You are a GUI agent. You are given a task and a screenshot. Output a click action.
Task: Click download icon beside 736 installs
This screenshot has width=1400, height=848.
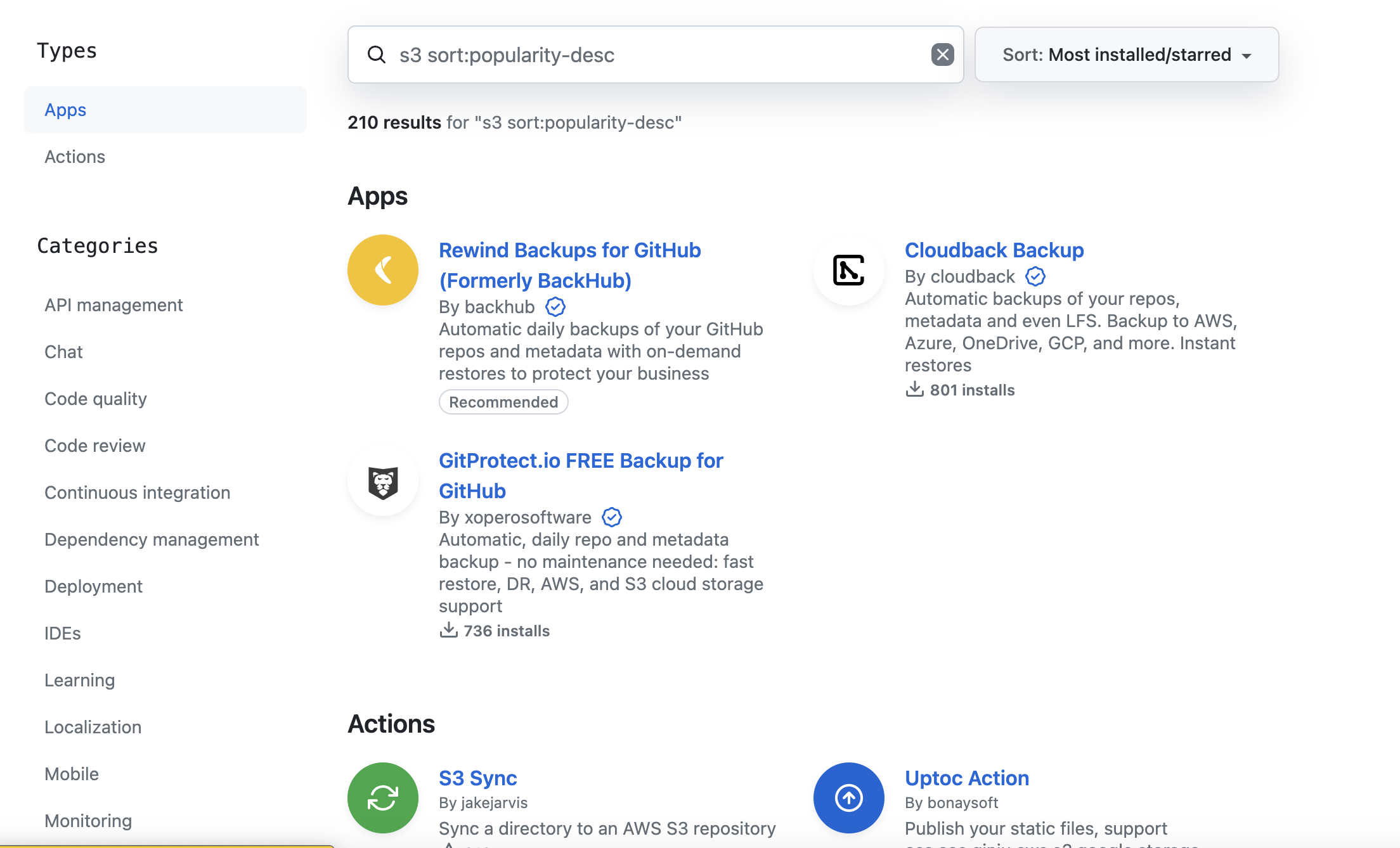point(448,630)
